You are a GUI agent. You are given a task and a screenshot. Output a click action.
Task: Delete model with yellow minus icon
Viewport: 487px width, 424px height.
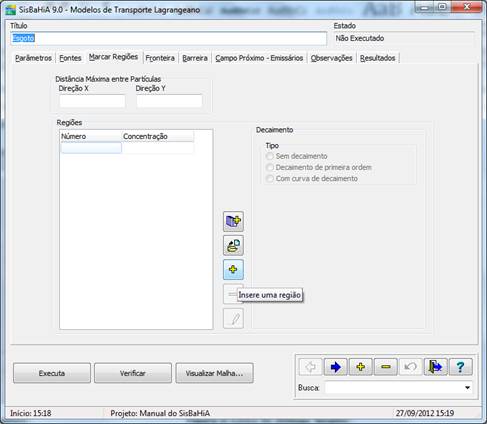pos(386,367)
